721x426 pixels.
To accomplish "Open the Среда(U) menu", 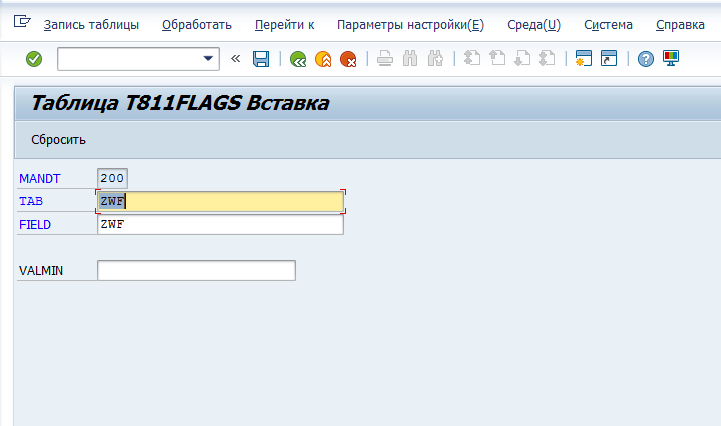I will click(x=534, y=25).
